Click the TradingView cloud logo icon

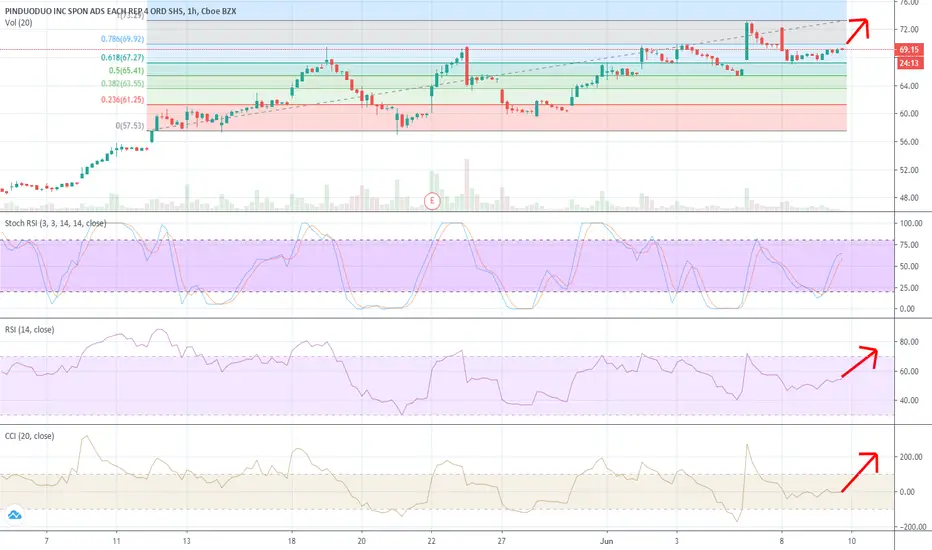[14, 515]
